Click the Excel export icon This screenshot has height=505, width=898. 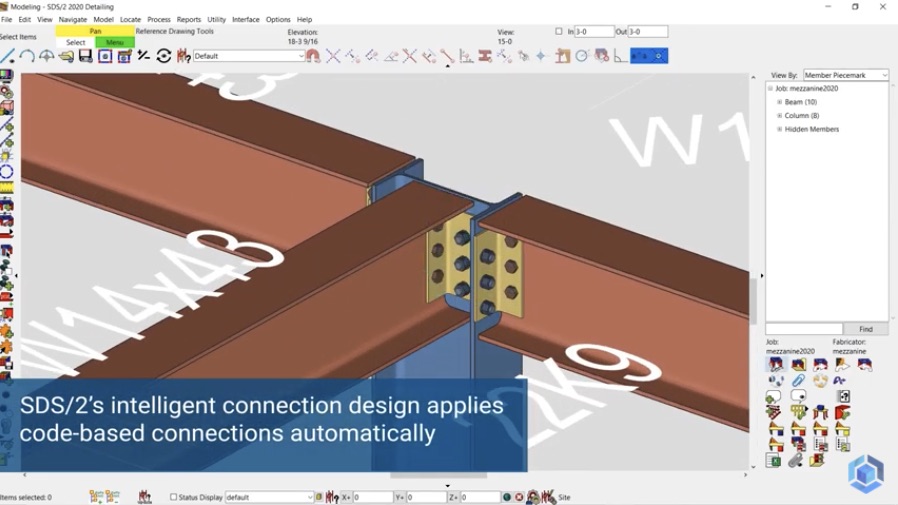[773, 460]
